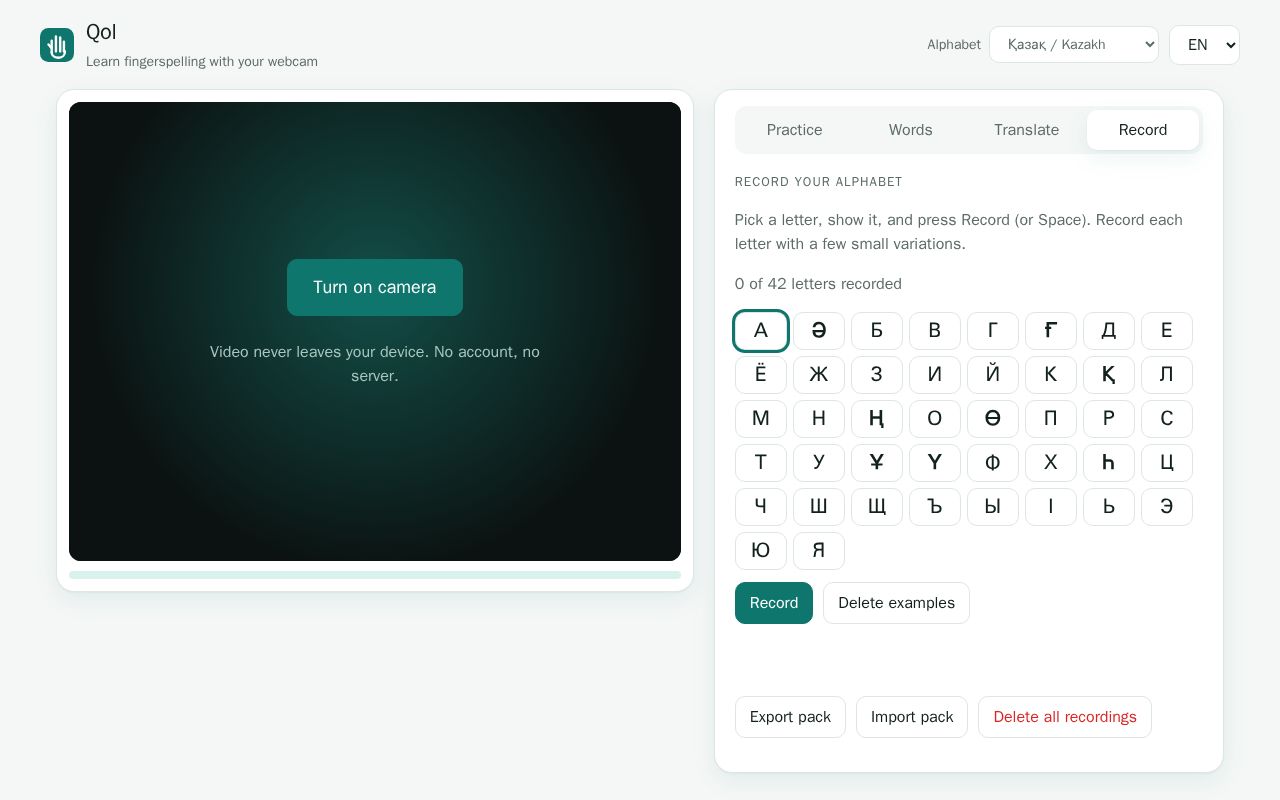The height and width of the screenshot is (800, 1280).
Task: Switch to the Words tab
Action: point(911,130)
